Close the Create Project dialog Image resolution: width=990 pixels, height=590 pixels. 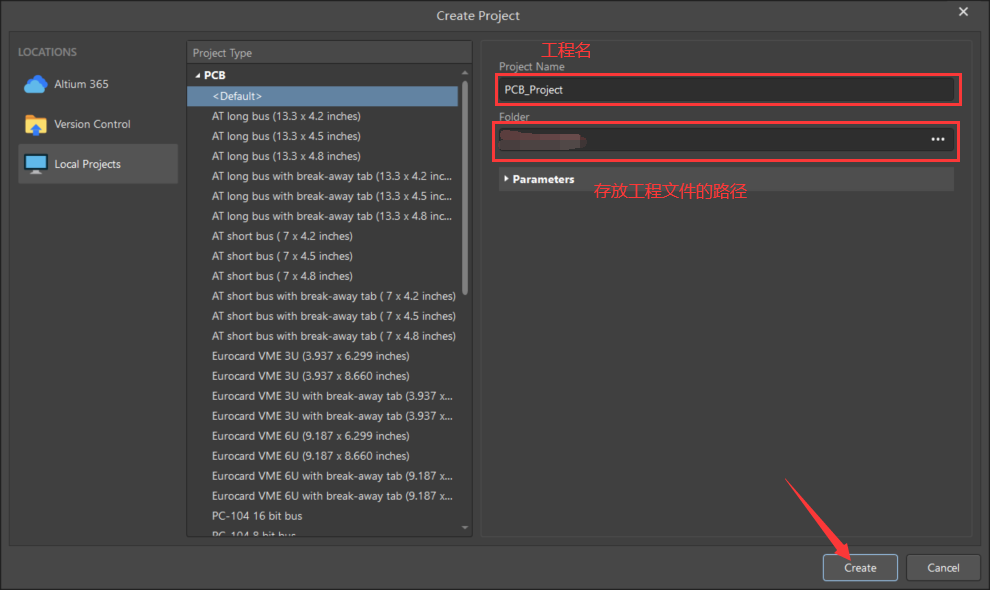963,12
